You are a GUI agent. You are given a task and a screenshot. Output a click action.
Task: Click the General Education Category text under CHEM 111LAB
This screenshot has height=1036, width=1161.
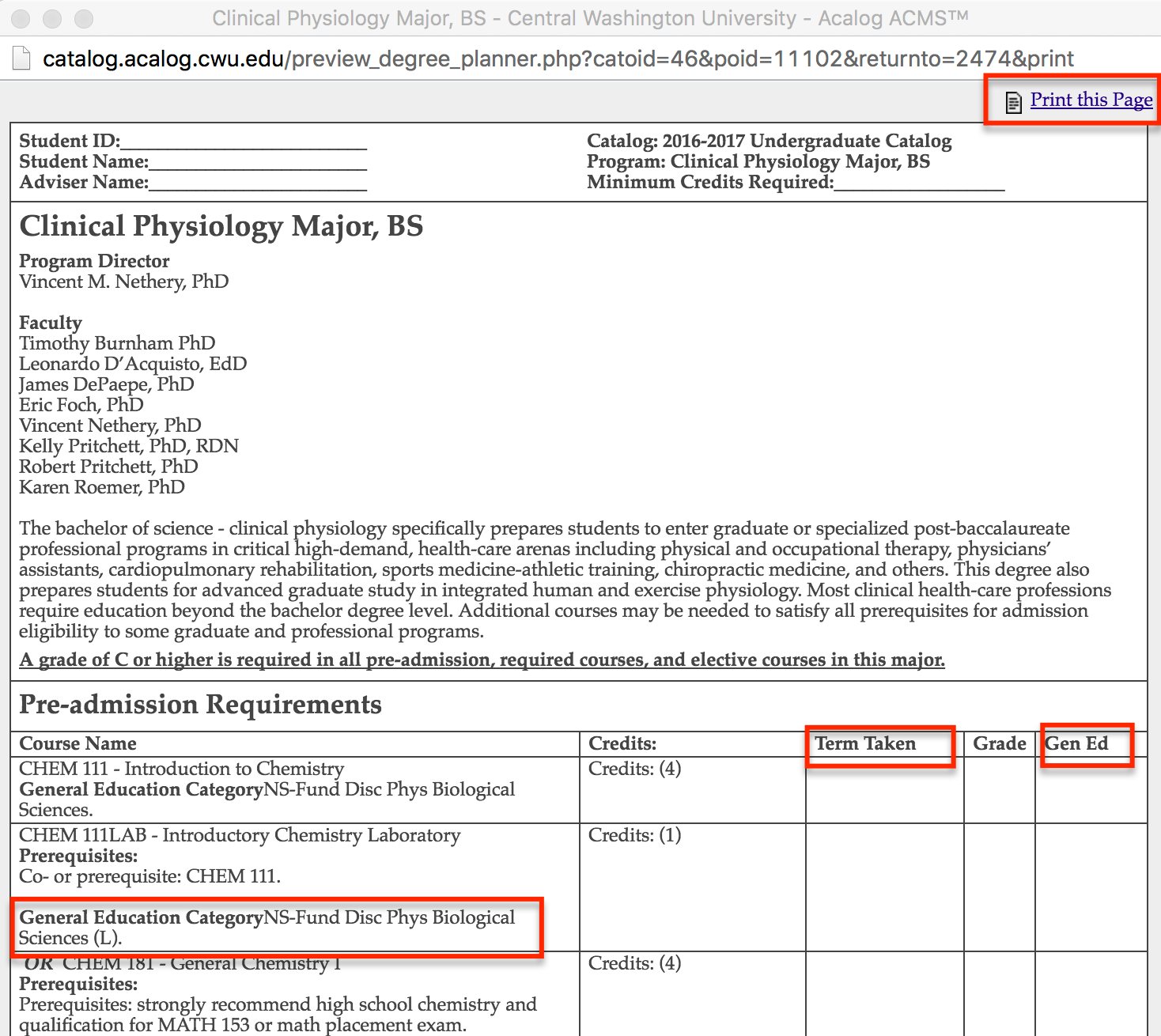pos(267,928)
